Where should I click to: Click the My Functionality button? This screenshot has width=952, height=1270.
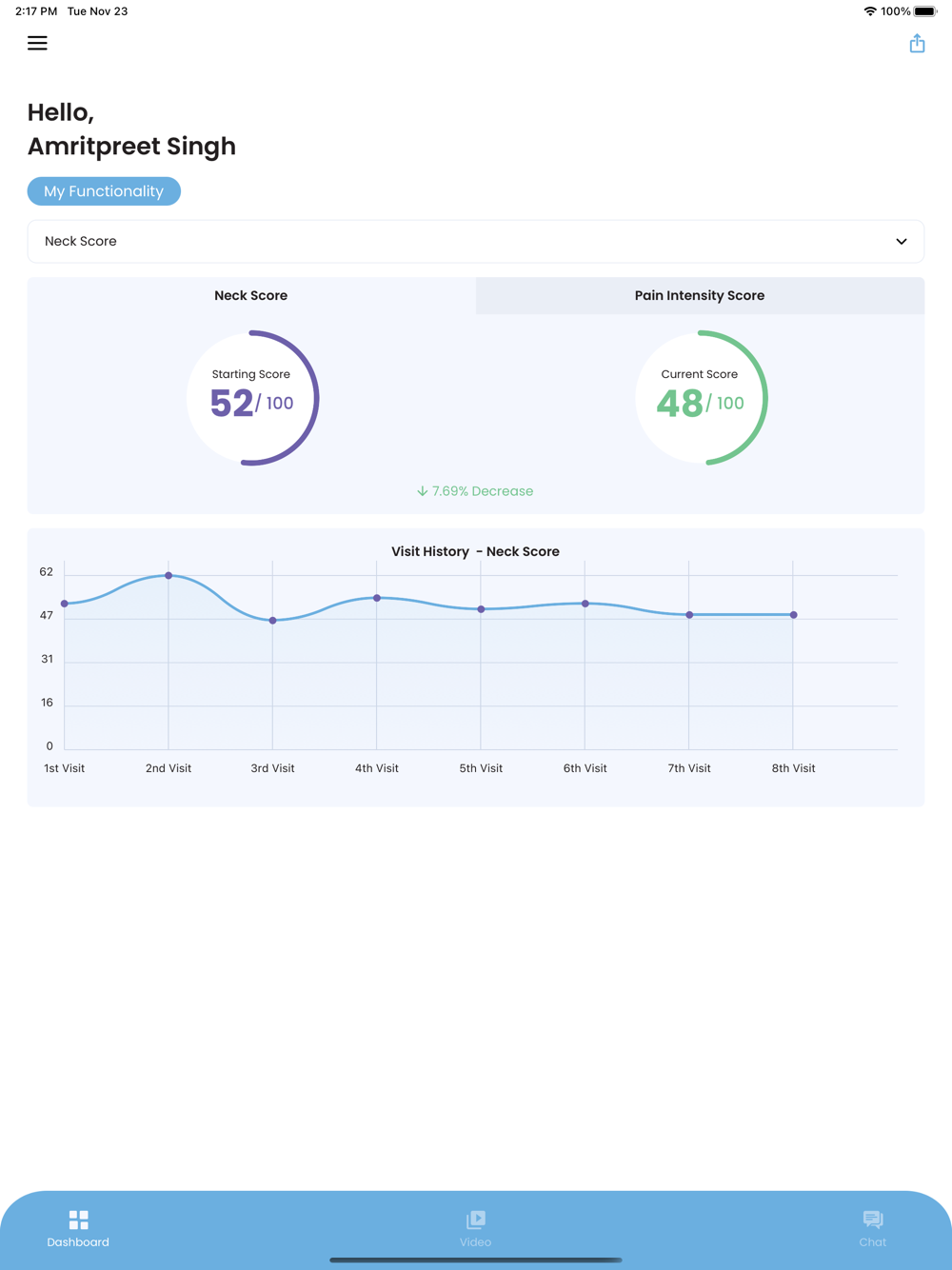point(104,191)
